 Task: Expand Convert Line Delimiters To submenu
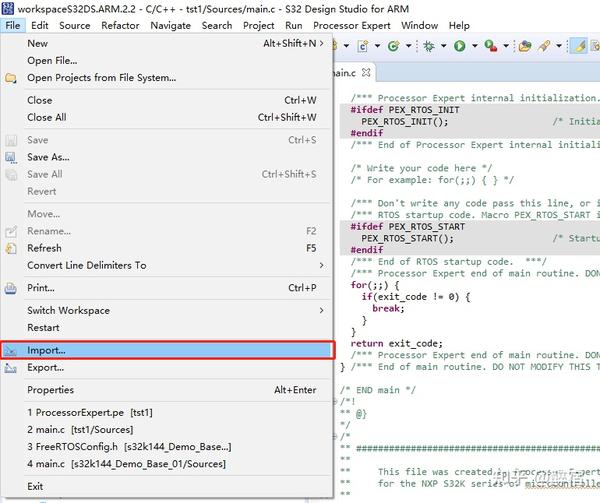321,265
